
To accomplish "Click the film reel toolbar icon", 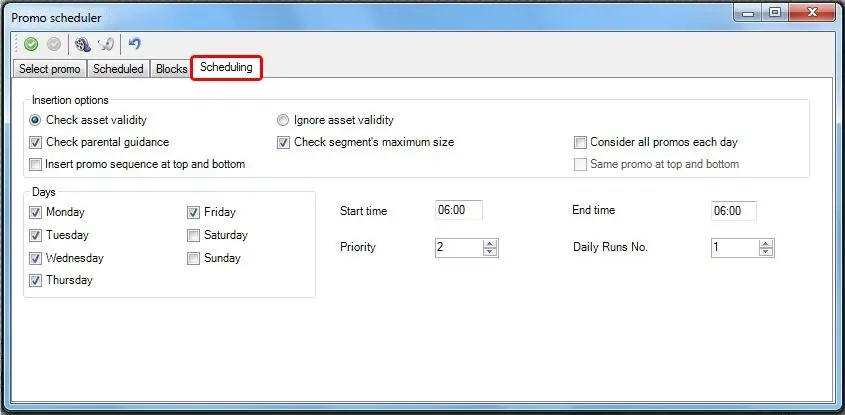I will (83, 44).
